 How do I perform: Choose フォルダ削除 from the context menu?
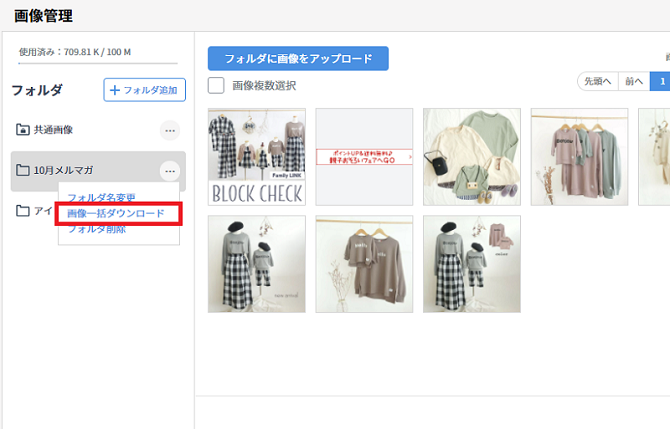click(97, 229)
